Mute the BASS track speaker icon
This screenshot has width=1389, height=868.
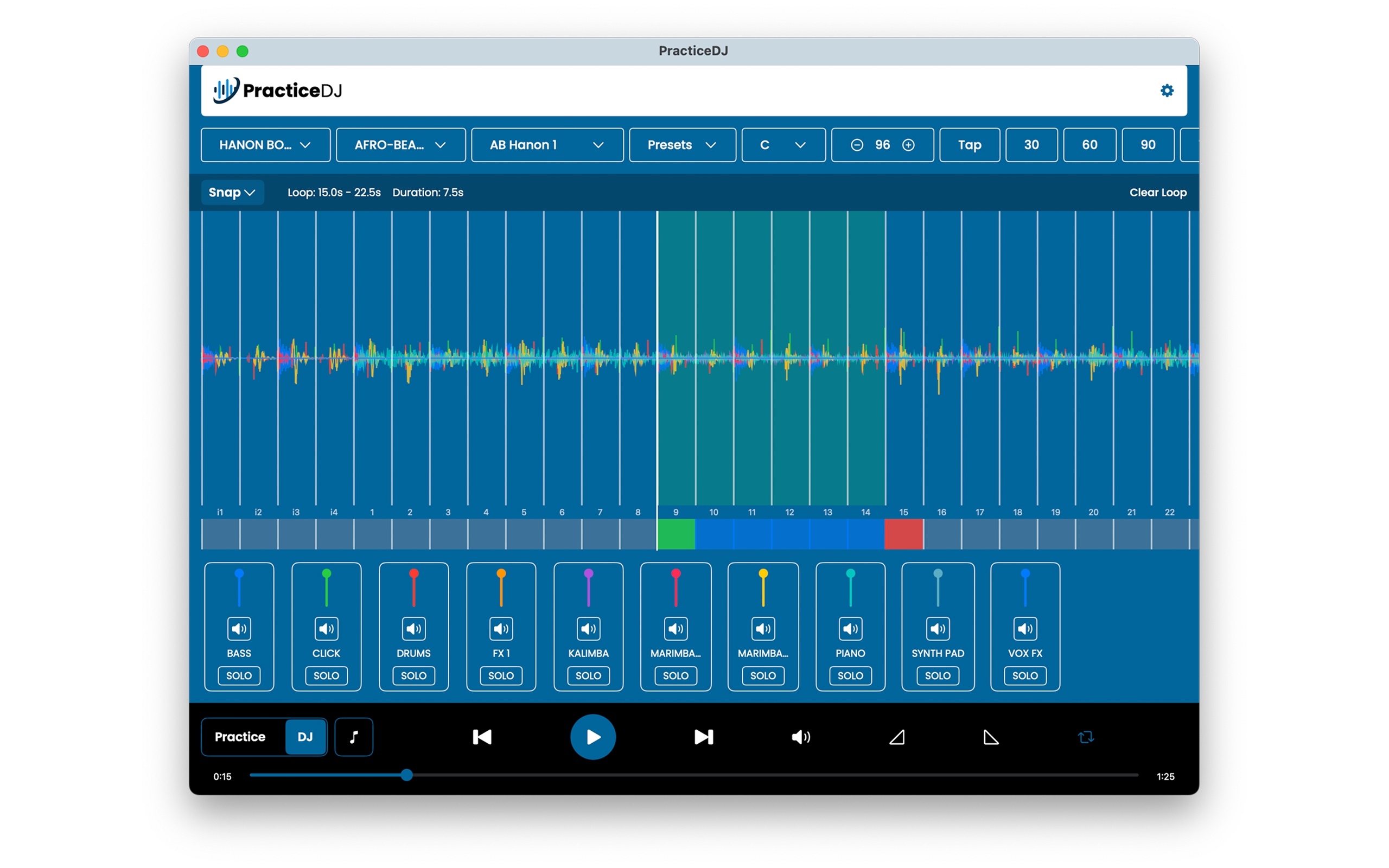[x=239, y=629]
